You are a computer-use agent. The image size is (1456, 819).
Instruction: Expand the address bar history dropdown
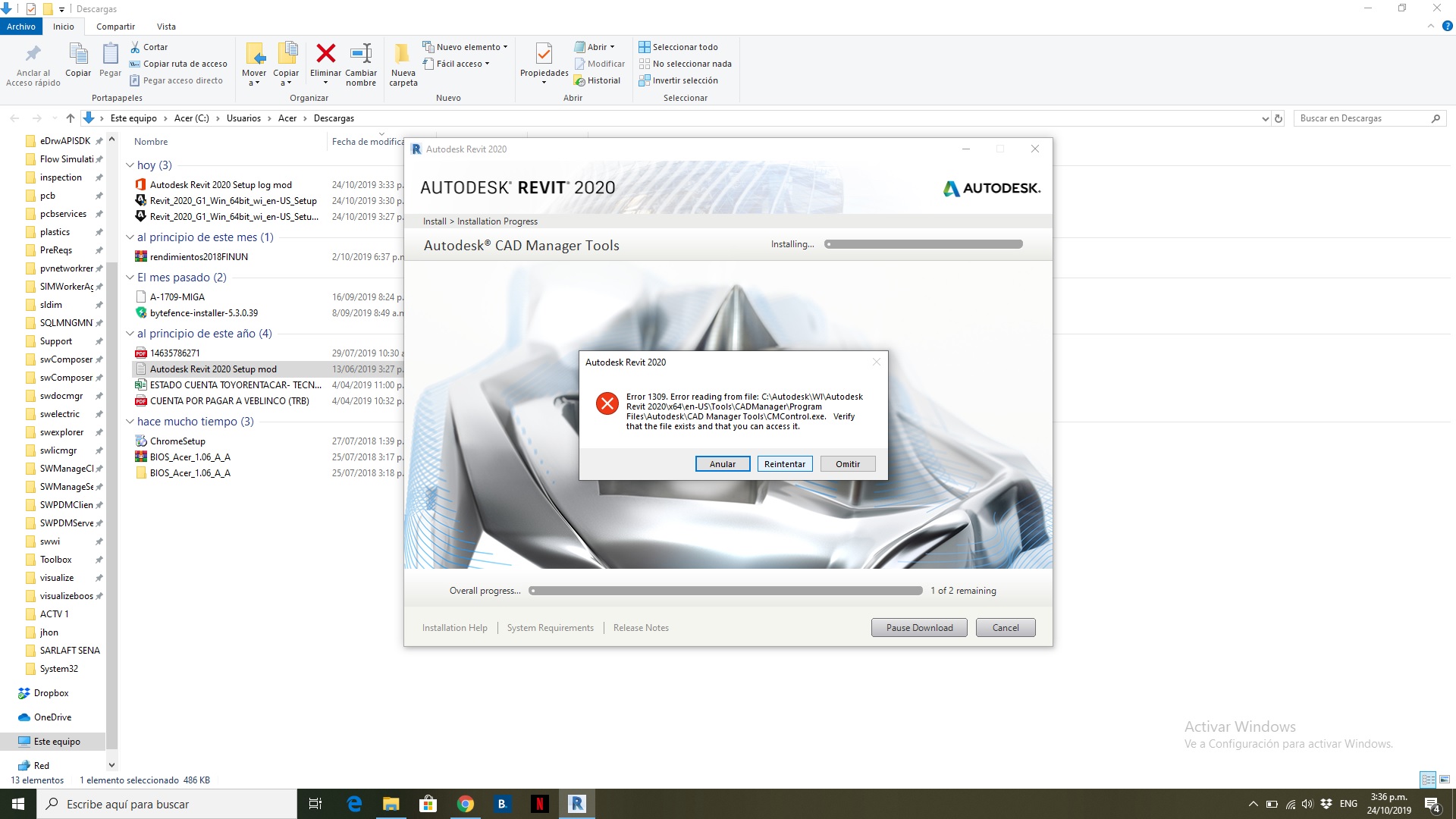[x=1264, y=118]
